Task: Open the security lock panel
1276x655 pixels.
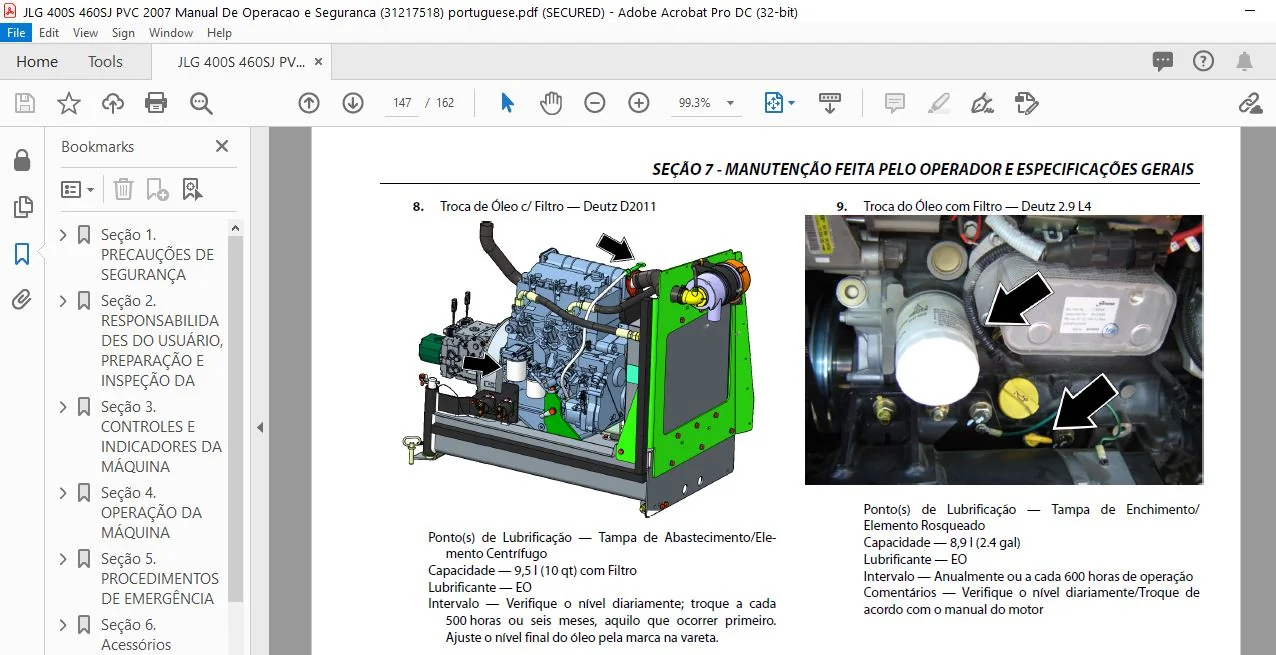Action: (22, 160)
